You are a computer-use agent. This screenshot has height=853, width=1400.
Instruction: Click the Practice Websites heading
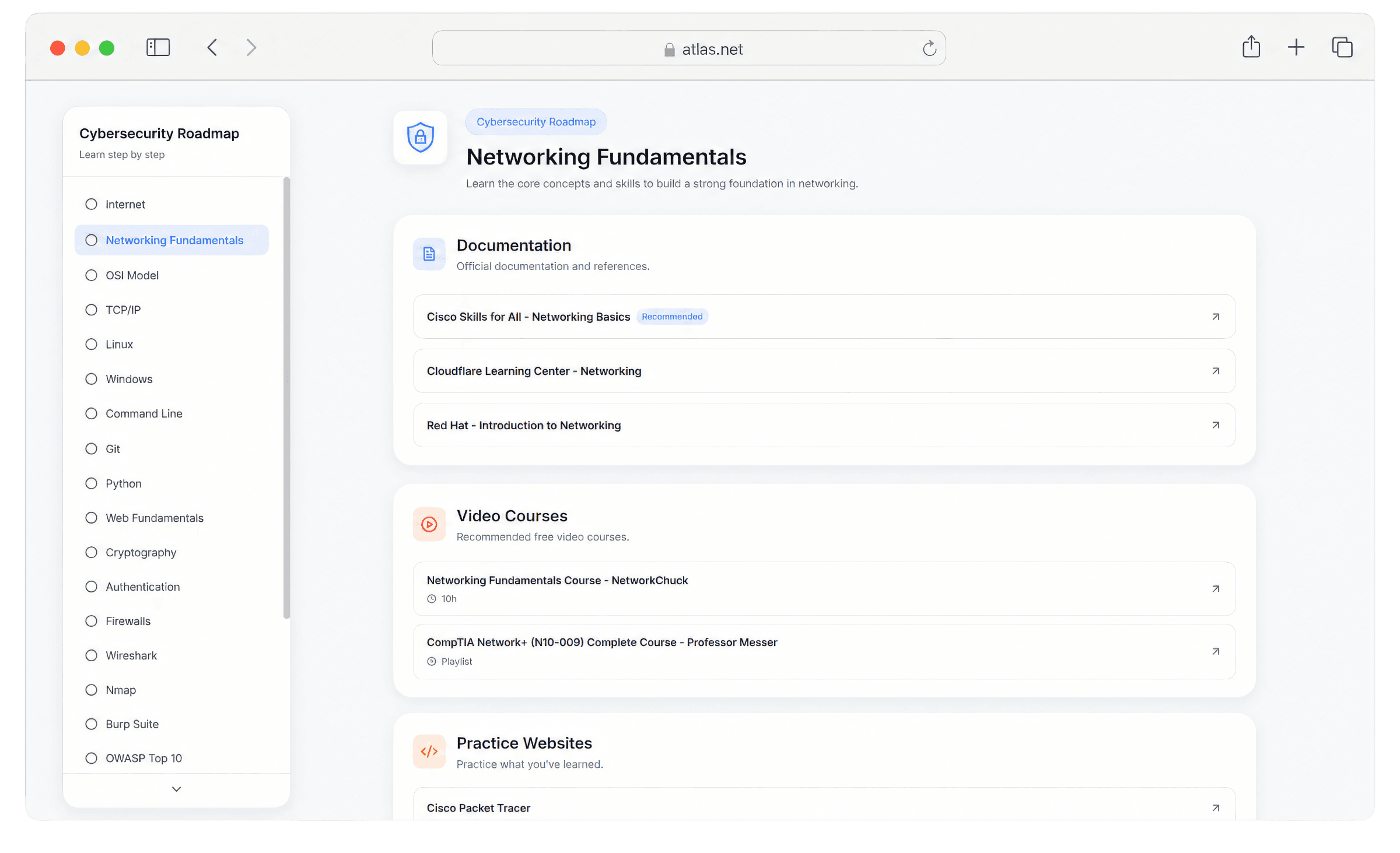(x=524, y=743)
